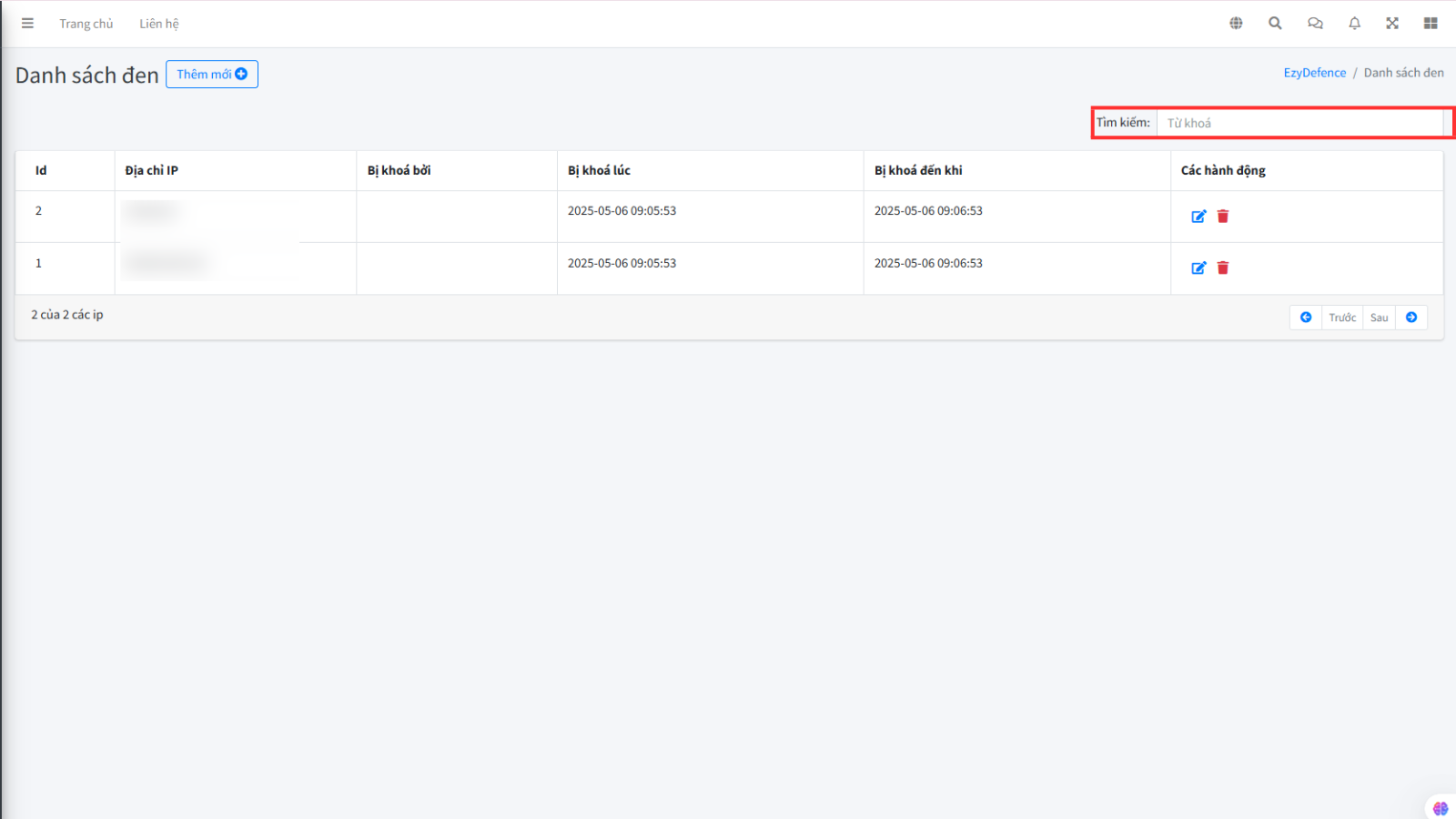The height and width of the screenshot is (819, 1456).
Task: Open the grid control panel icon
Action: pyautogui.click(x=1431, y=24)
